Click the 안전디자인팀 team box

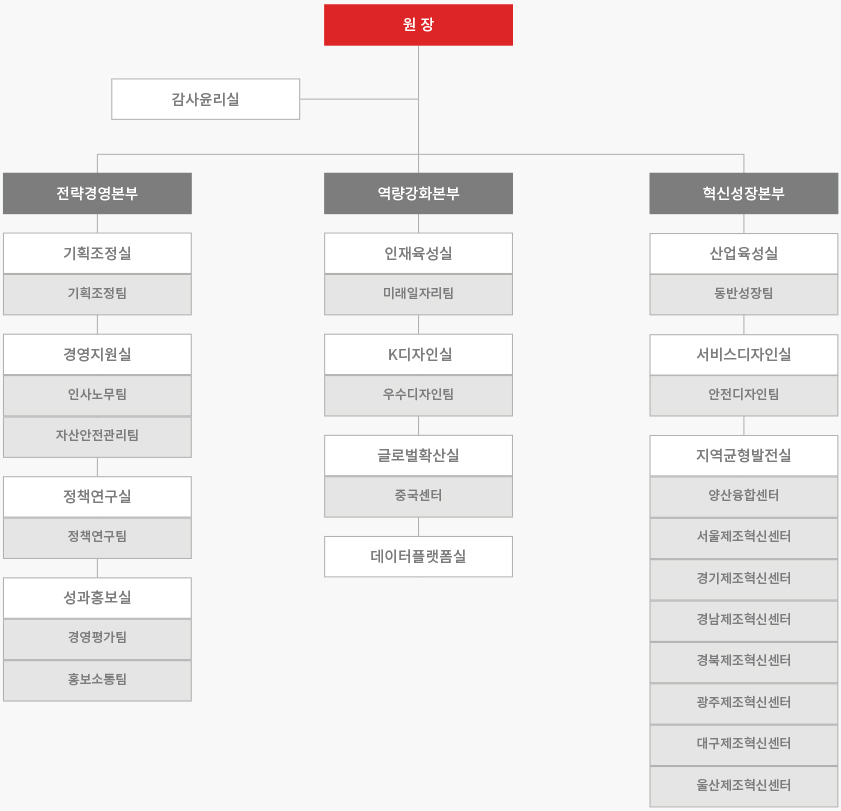coord(743,395)
